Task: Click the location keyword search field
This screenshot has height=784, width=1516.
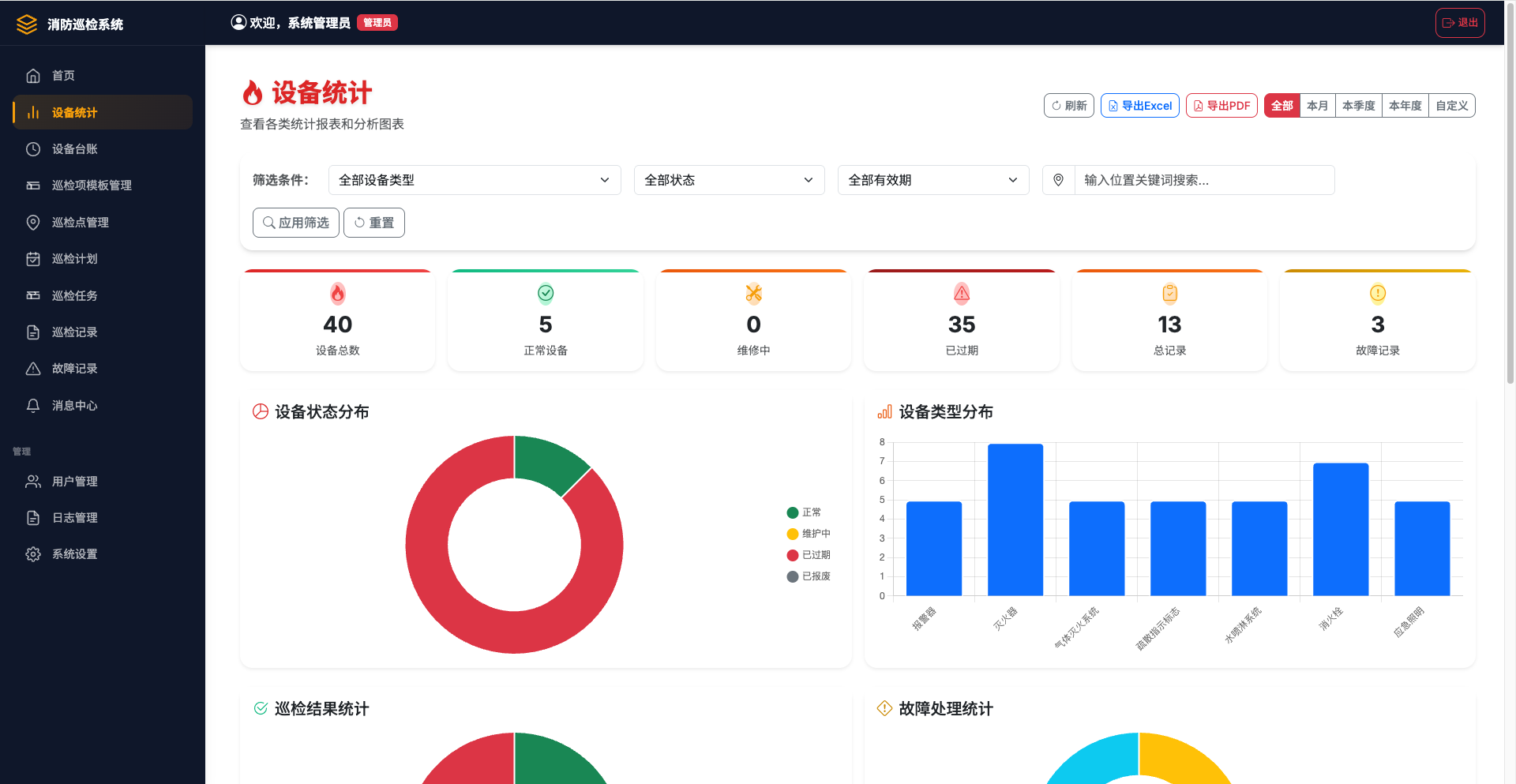Action: coord(1204,180)
